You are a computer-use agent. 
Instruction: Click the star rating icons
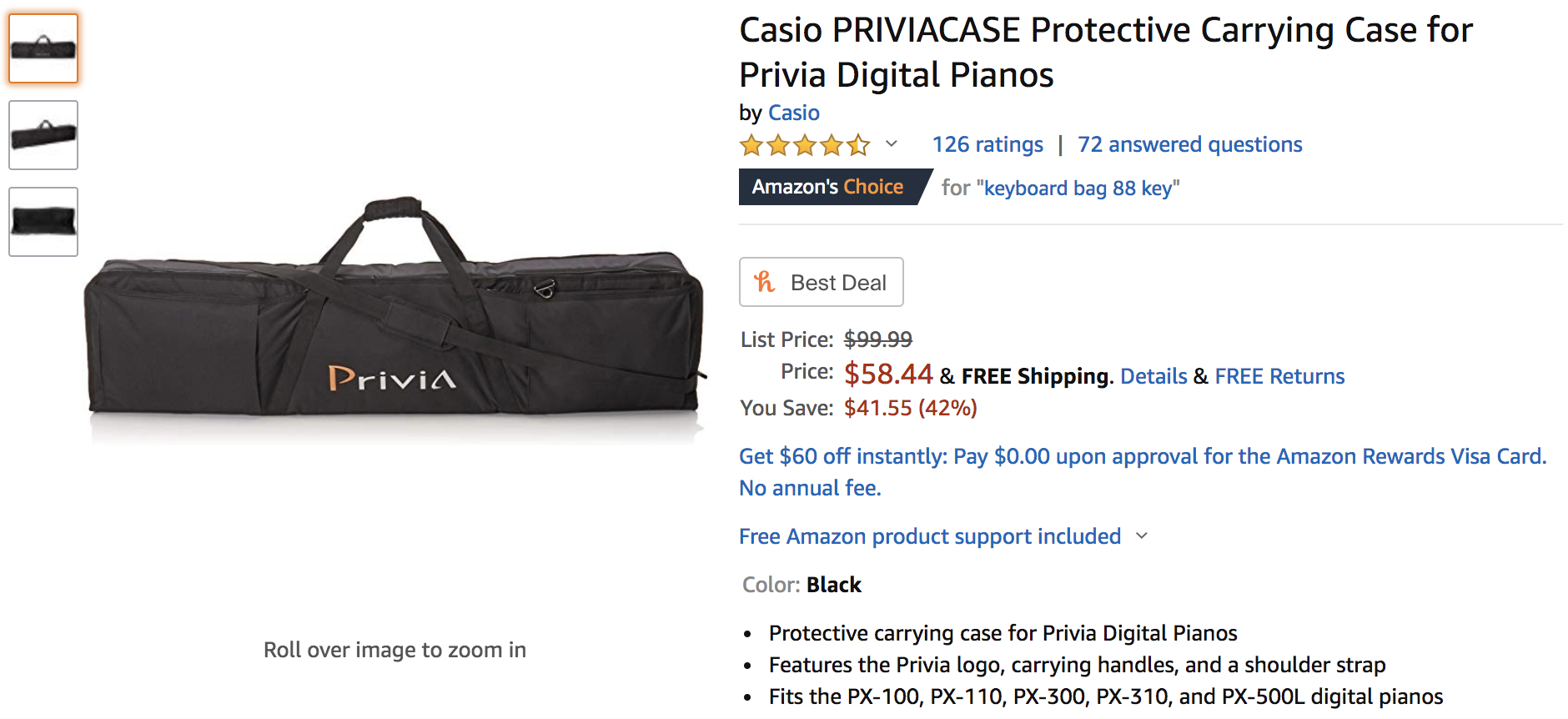(x=804, y=145)
